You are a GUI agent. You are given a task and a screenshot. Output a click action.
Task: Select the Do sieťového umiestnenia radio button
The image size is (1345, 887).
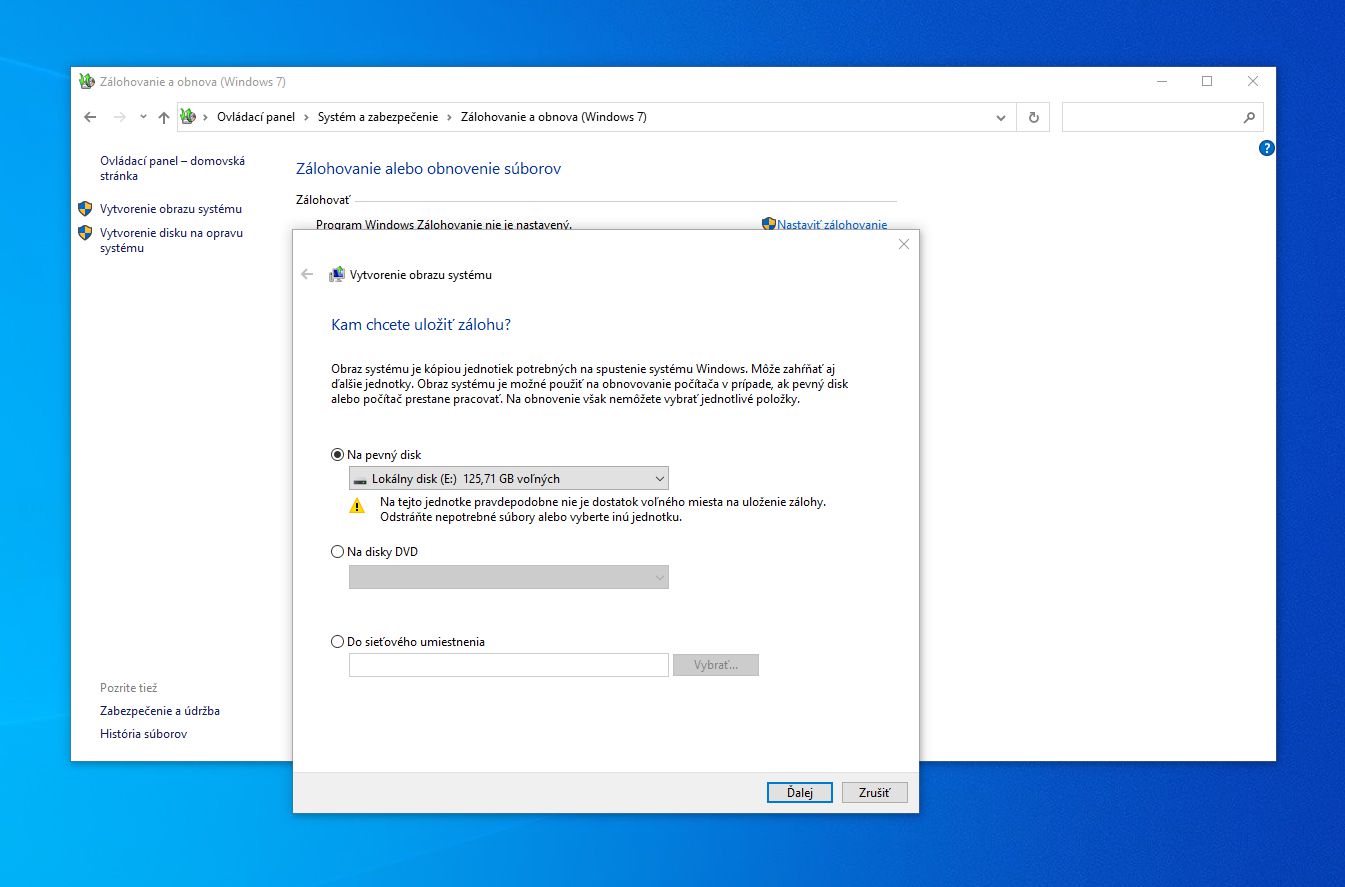(x=337, y=642)
